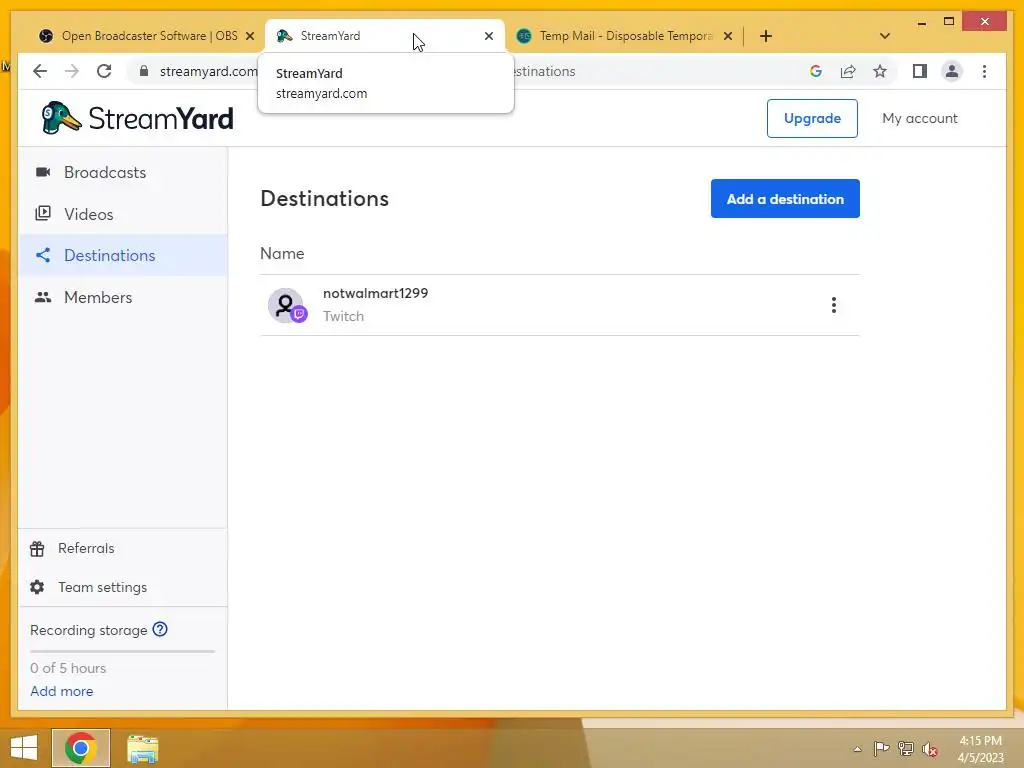
Task: Click the Videos library icon
Action: pos(43,214)
